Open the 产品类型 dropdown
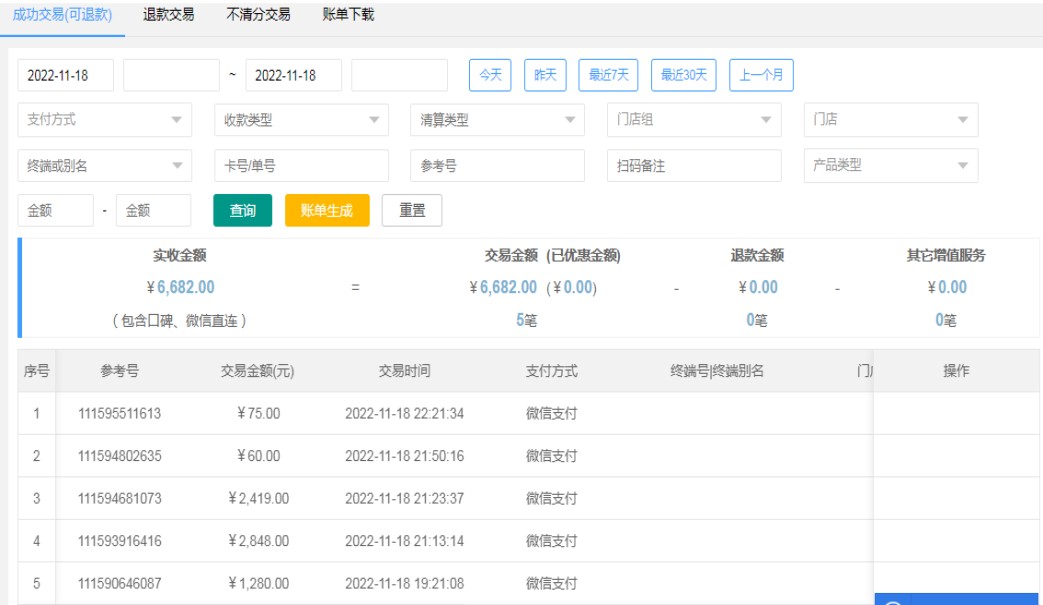Image resolution: width=1043 pixels, height=605 pixels. pyautogui.click(x=890, y=166)
